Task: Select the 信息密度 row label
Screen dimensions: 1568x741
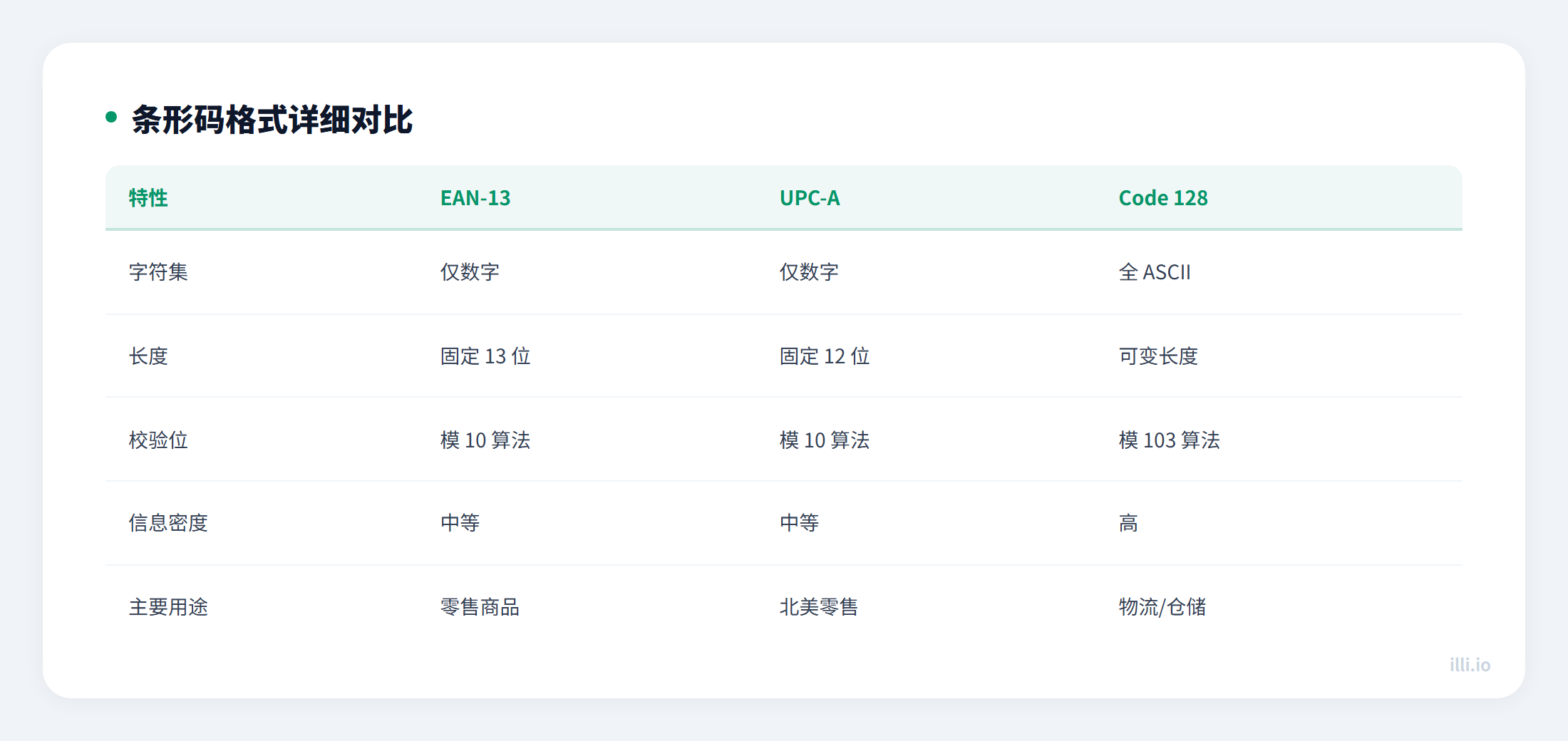Action: [x=168, y=523]
